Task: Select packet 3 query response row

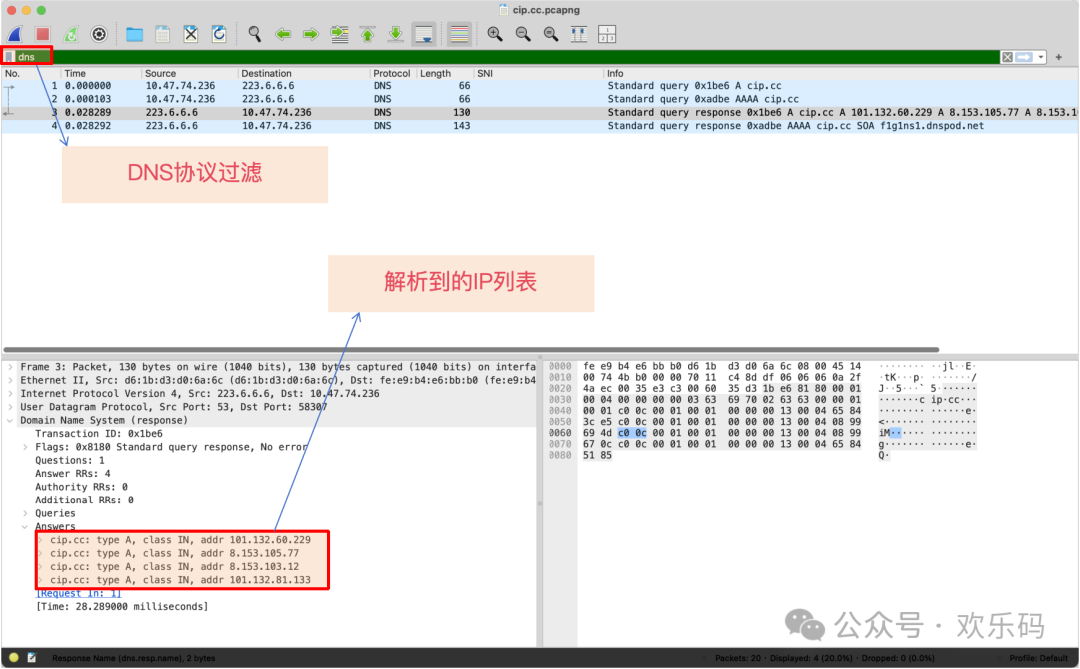Action: (540, 112)
